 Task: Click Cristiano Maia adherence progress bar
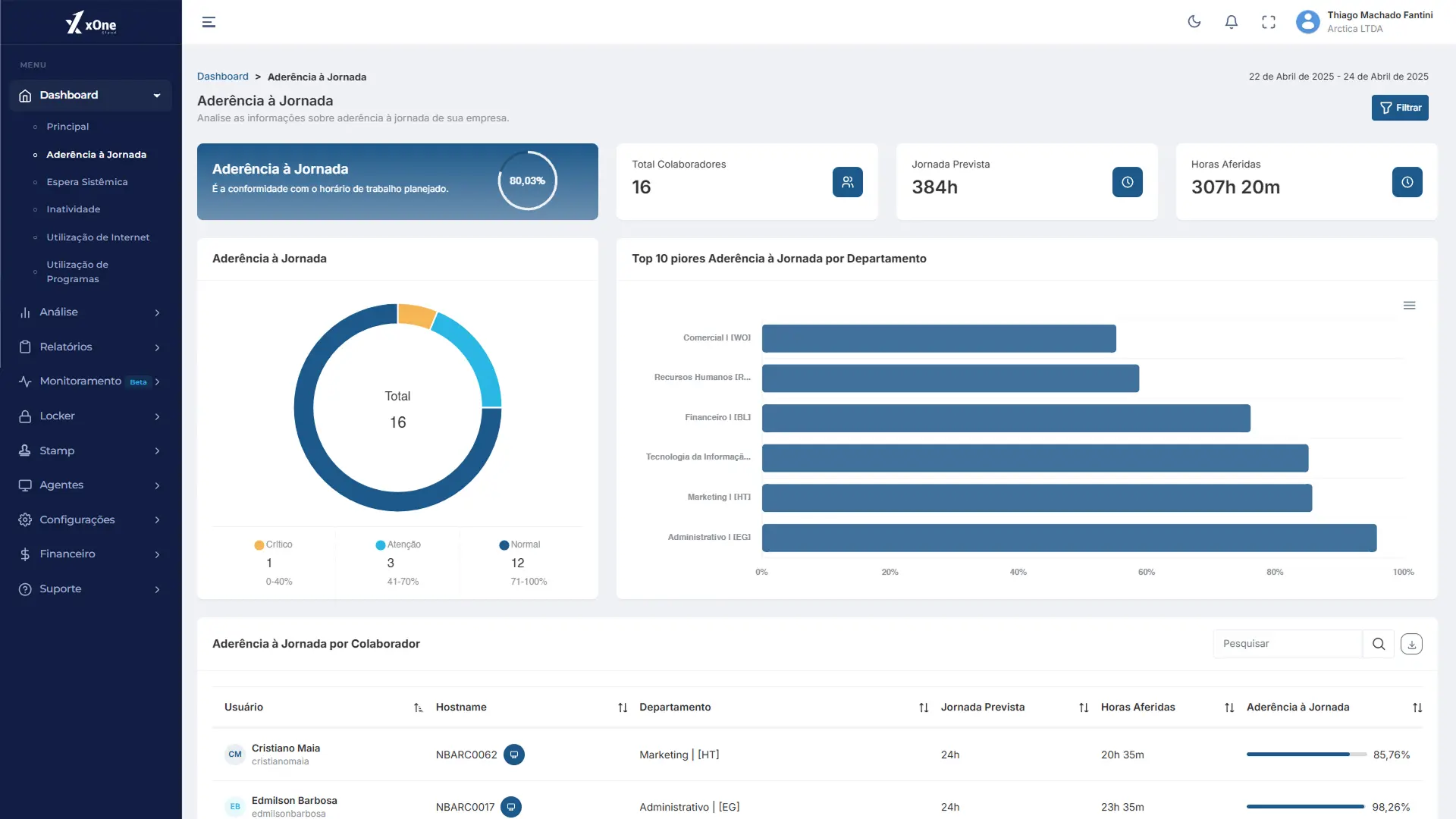1306,755
